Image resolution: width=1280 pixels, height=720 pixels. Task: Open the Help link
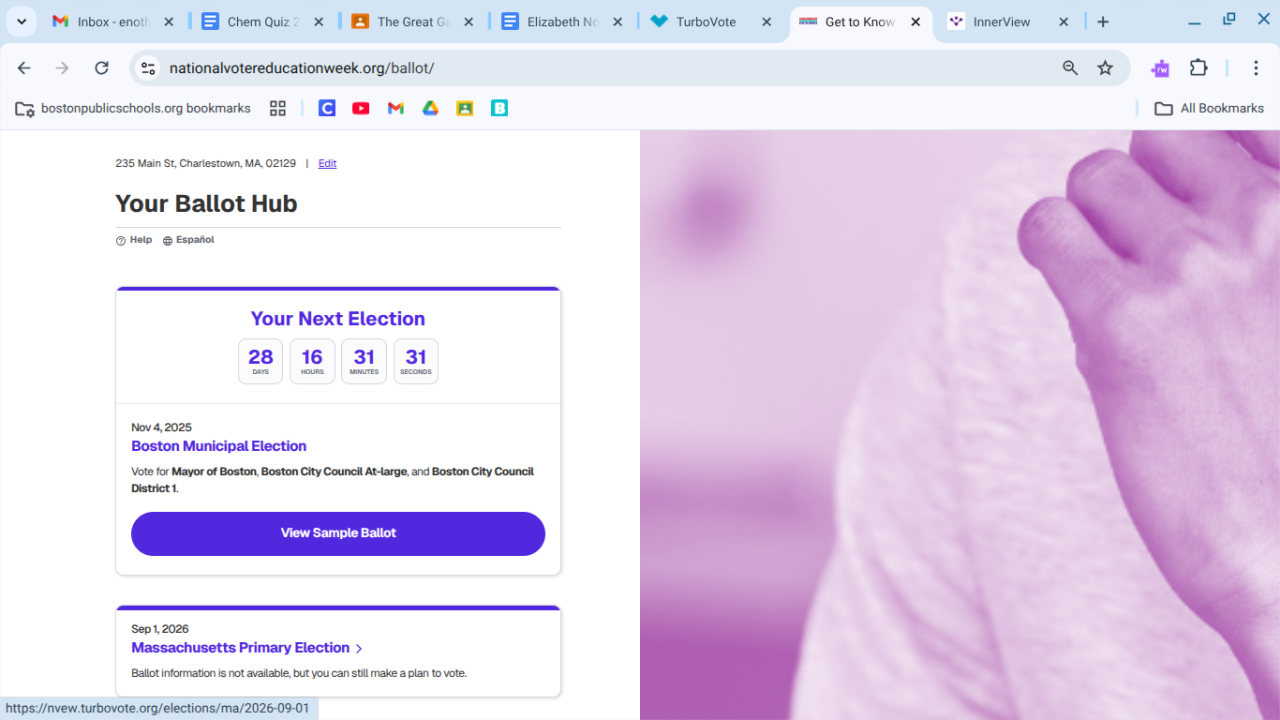(x=134, y=240)
